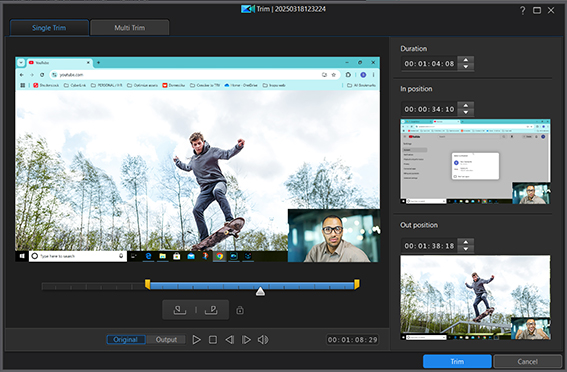The width and height of the screenshot is (567, 372).
Task: Increase Duration with the up arrow
Action: 466,60
